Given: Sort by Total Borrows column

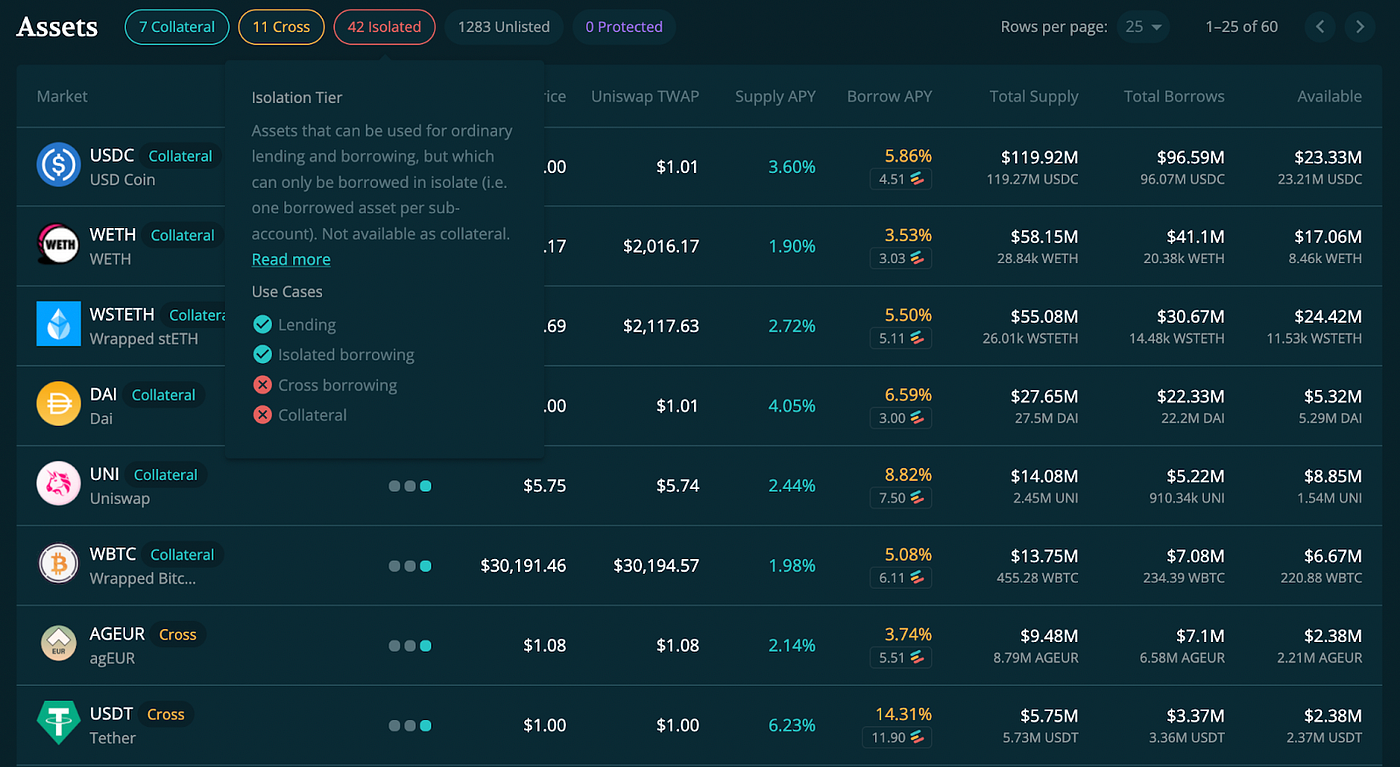Looking at the screenshot, I should [x=1174, y=96].
